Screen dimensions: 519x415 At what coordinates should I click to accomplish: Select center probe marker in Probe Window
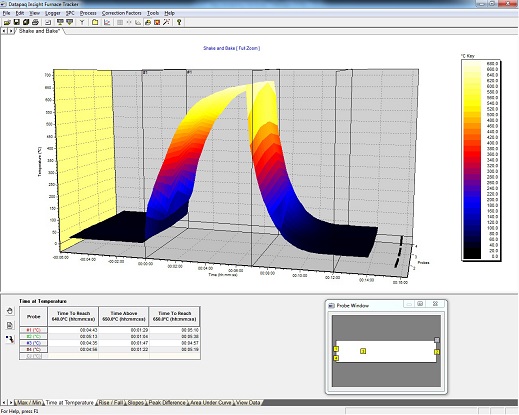(363, 351)
